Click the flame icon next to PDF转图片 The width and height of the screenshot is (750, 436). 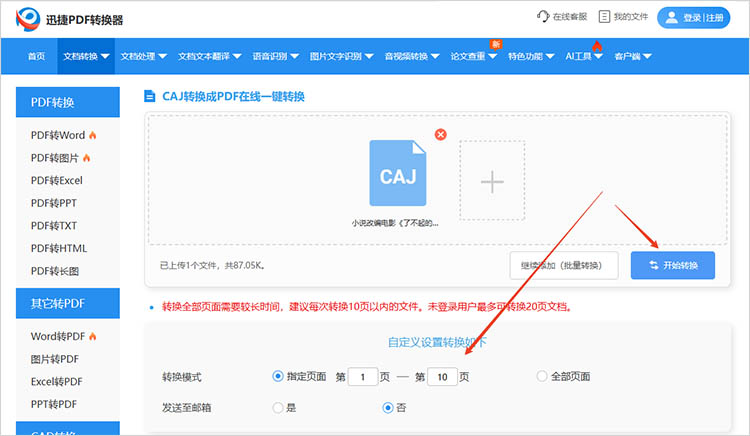coord(87,158)
